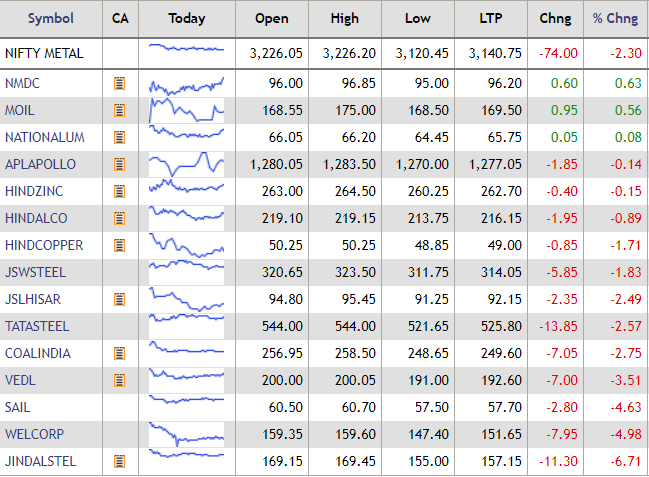View the VEDL intraday sparkline chart

click(186, 380)
